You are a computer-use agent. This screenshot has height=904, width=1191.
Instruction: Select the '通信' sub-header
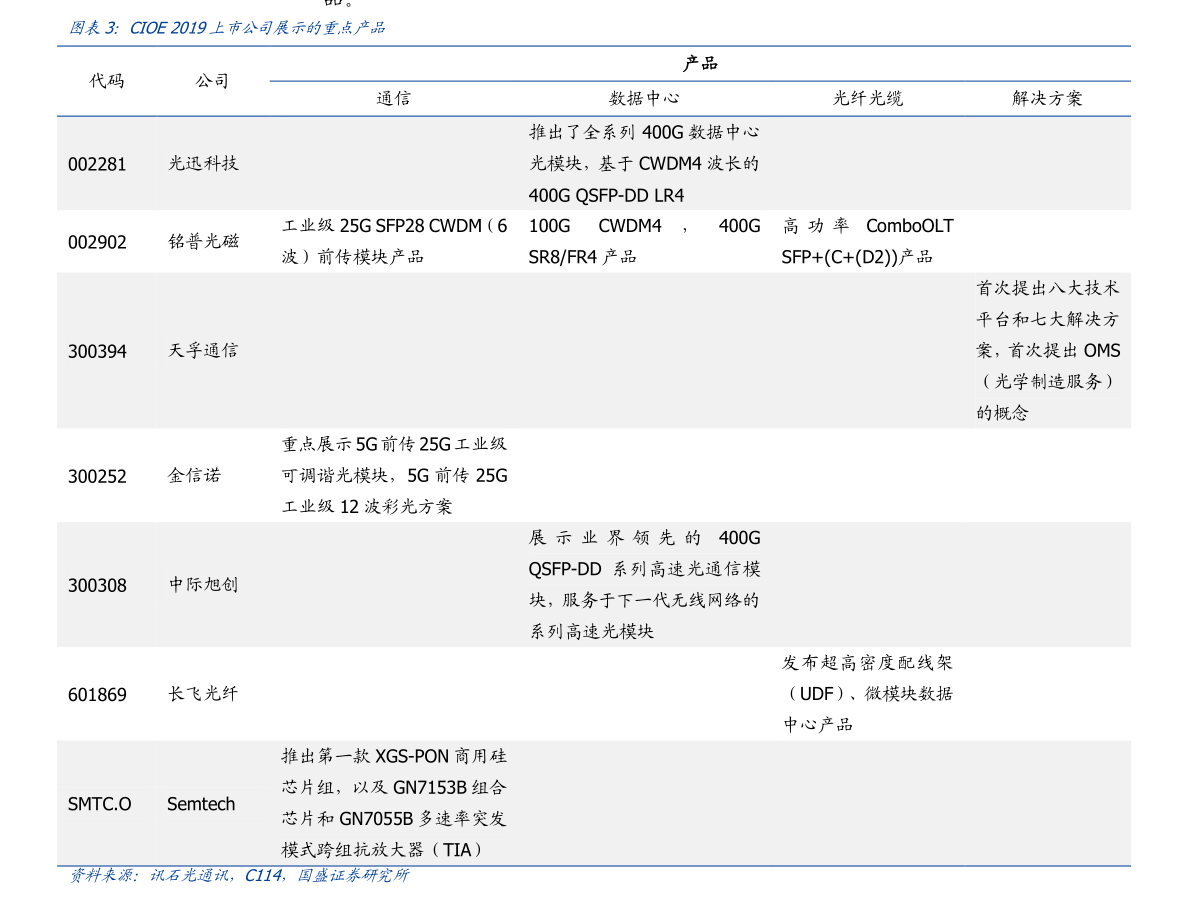tap(393, 98)
